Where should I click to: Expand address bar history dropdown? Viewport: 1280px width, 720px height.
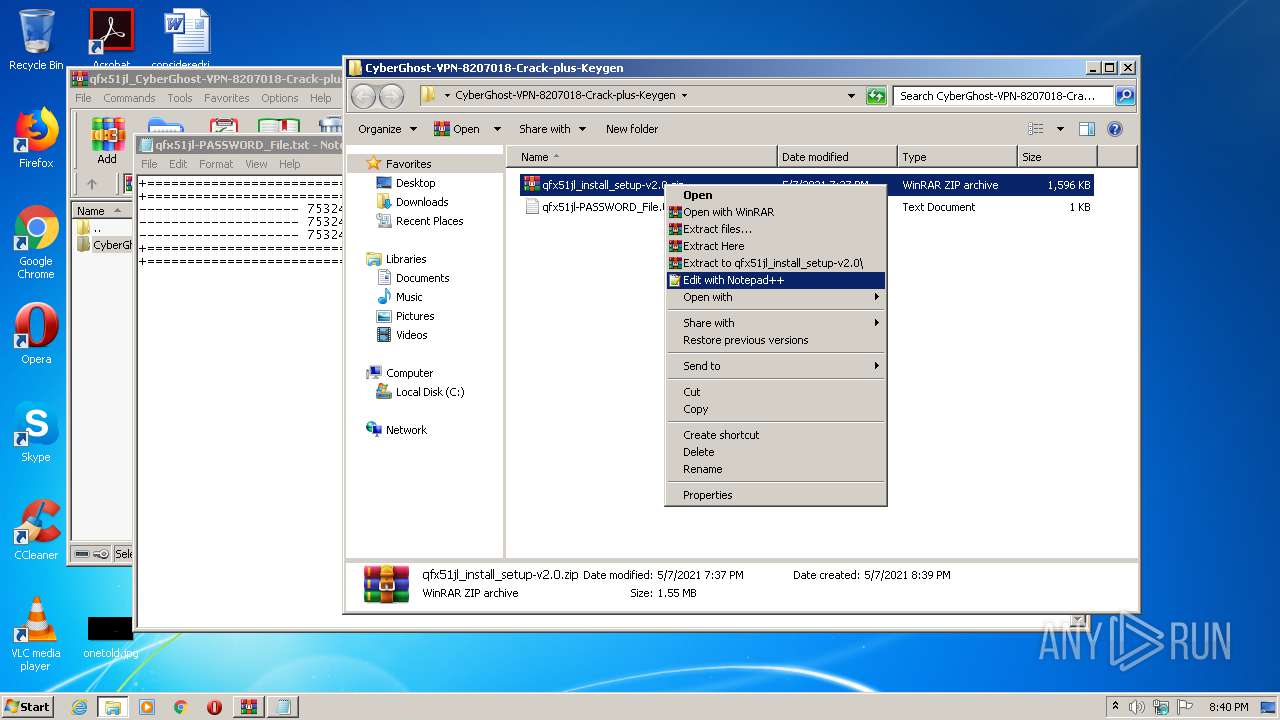point(851,96)
